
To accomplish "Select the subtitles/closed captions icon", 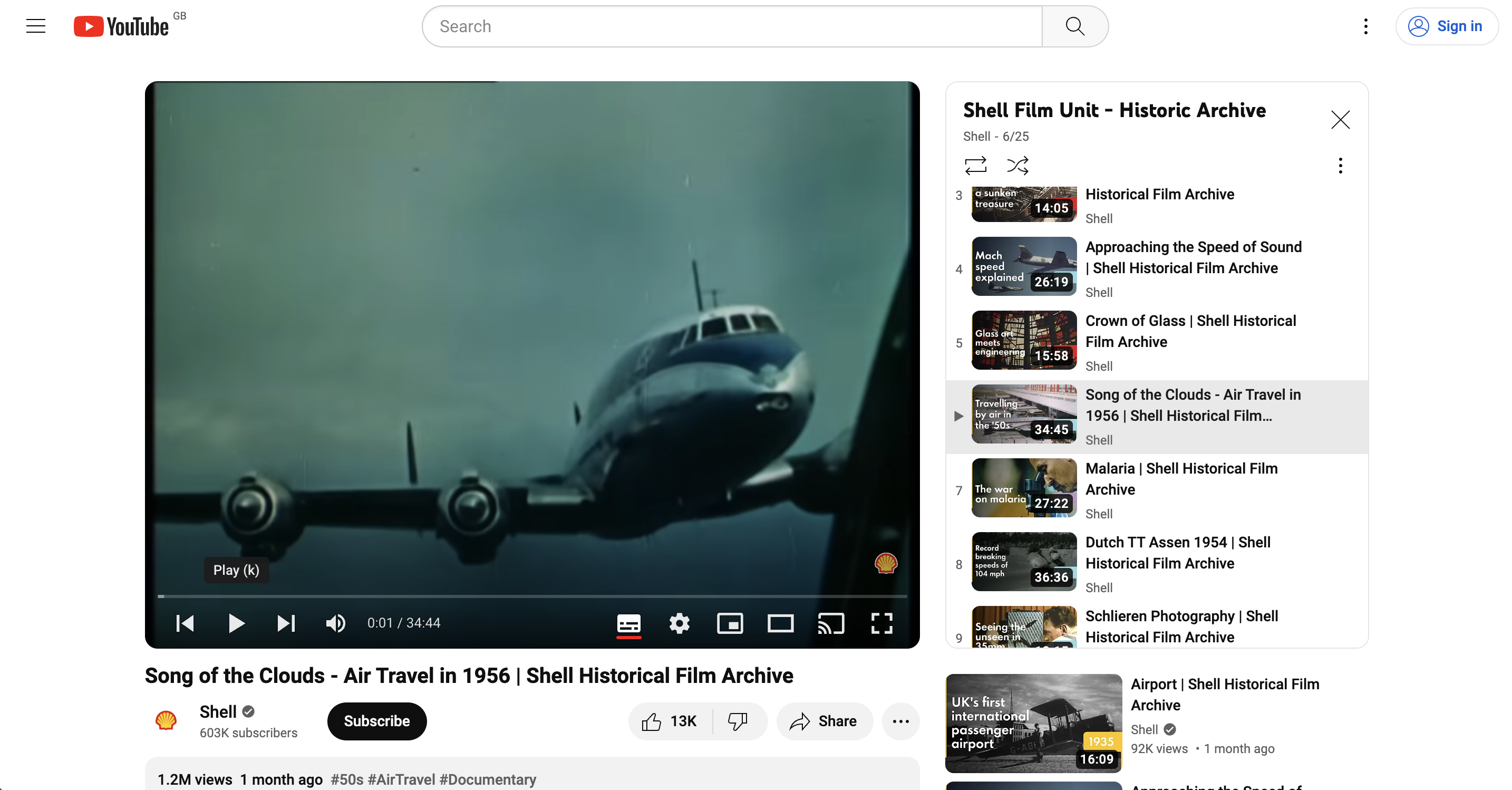I will (x=628, y=623).
